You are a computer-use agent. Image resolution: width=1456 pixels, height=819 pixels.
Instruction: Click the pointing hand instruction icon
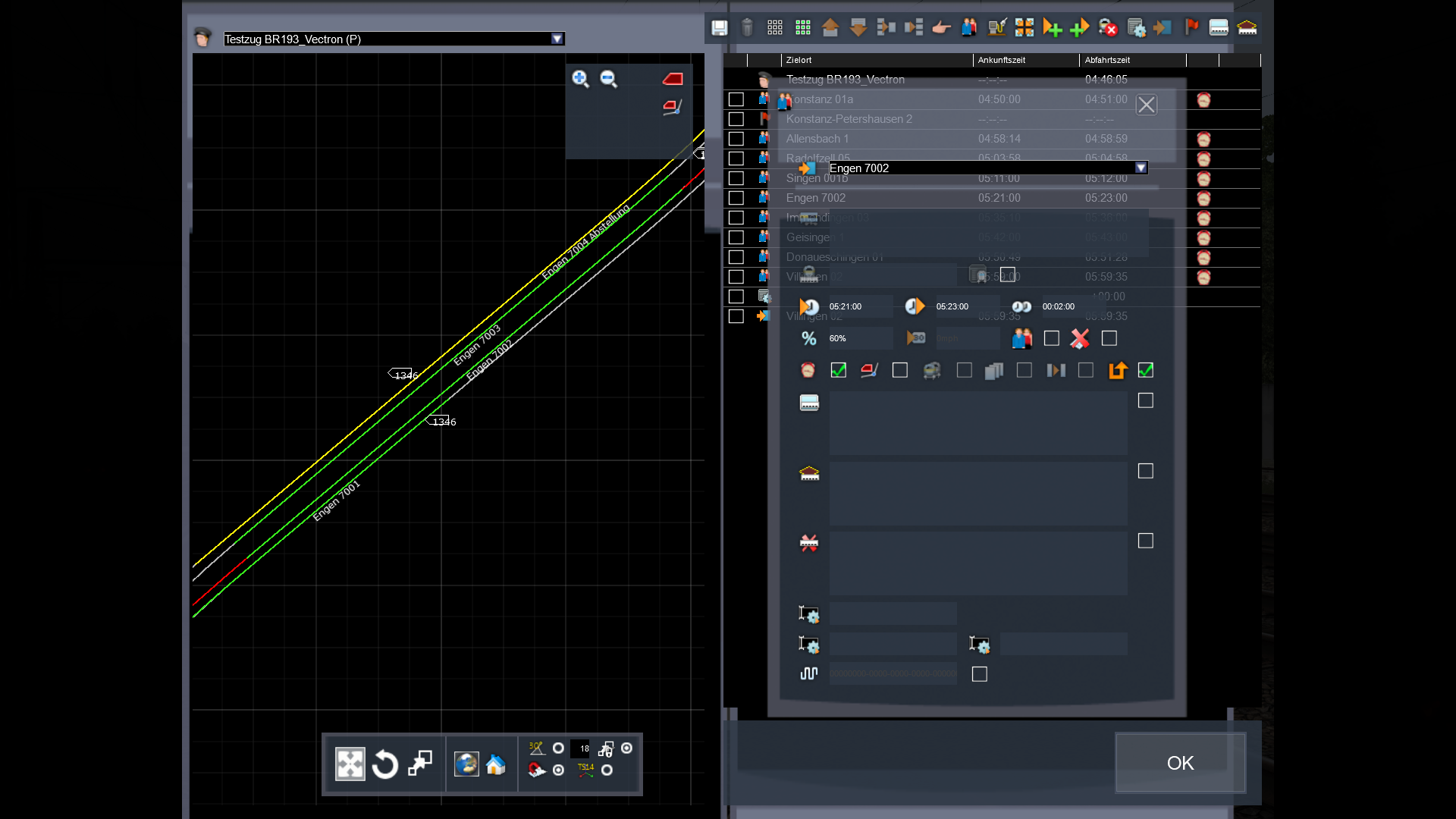[941, 28]
